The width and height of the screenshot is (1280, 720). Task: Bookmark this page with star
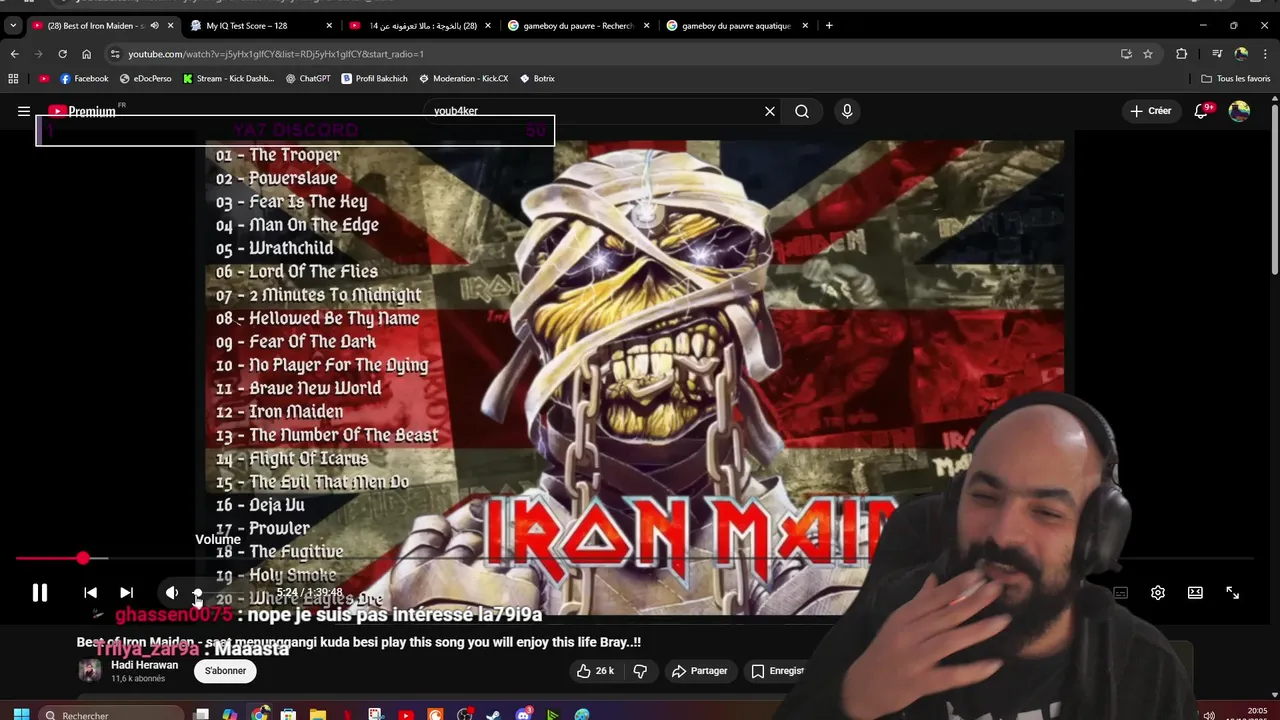[1148, 54]
